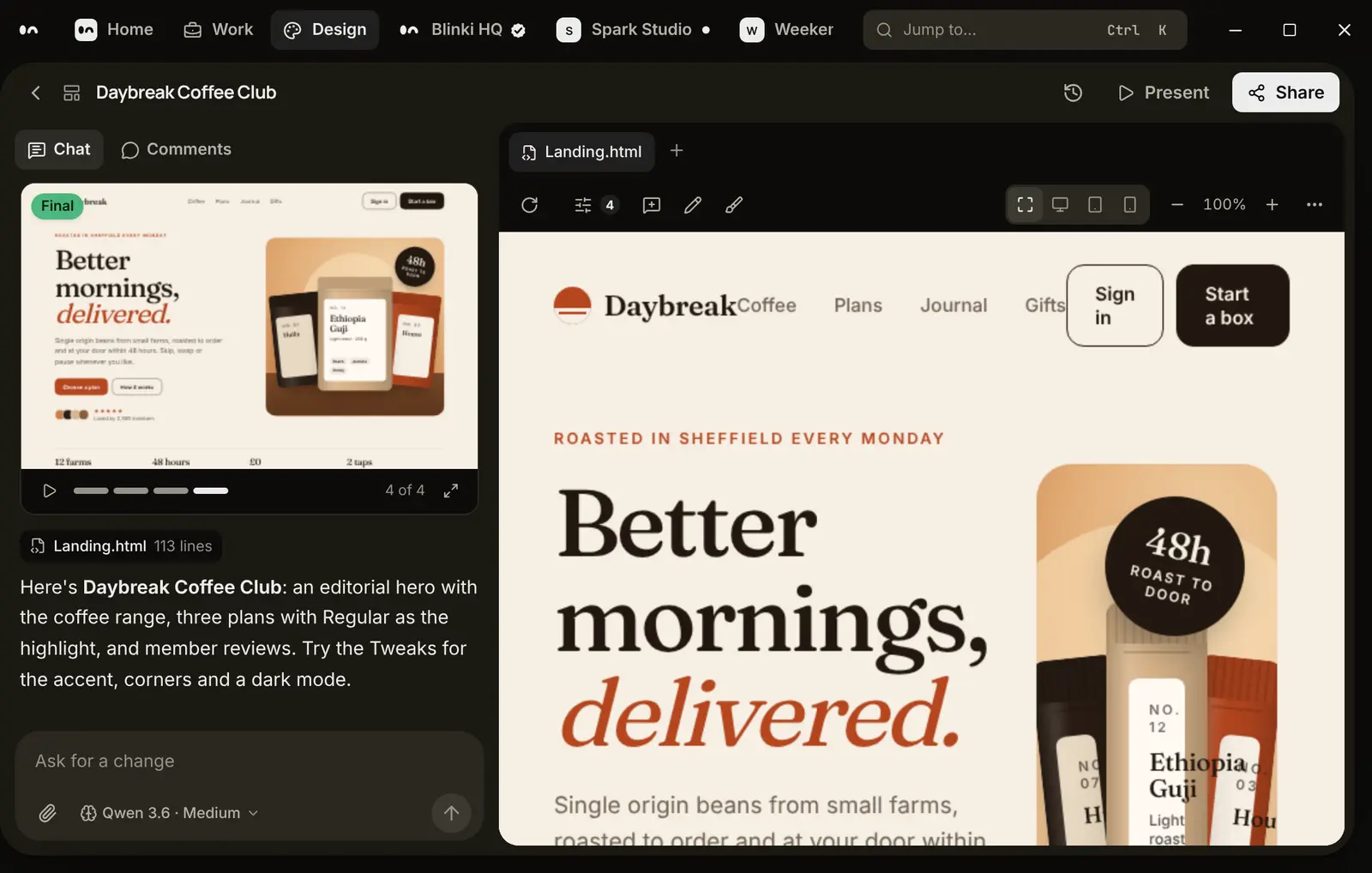The height and width of the screenshot is (873, 1372).
Task: Jump to the first slide progress segment
Action: (x=91, y=491)
